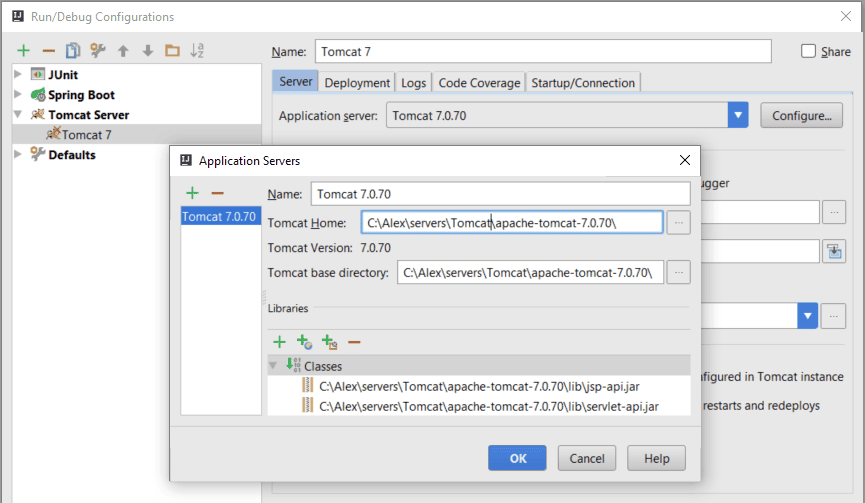The width and height of the screenshot is (865, 503).
Task: Click jar icon beside servlet-api.jar
Action: [x=308, y=405]
